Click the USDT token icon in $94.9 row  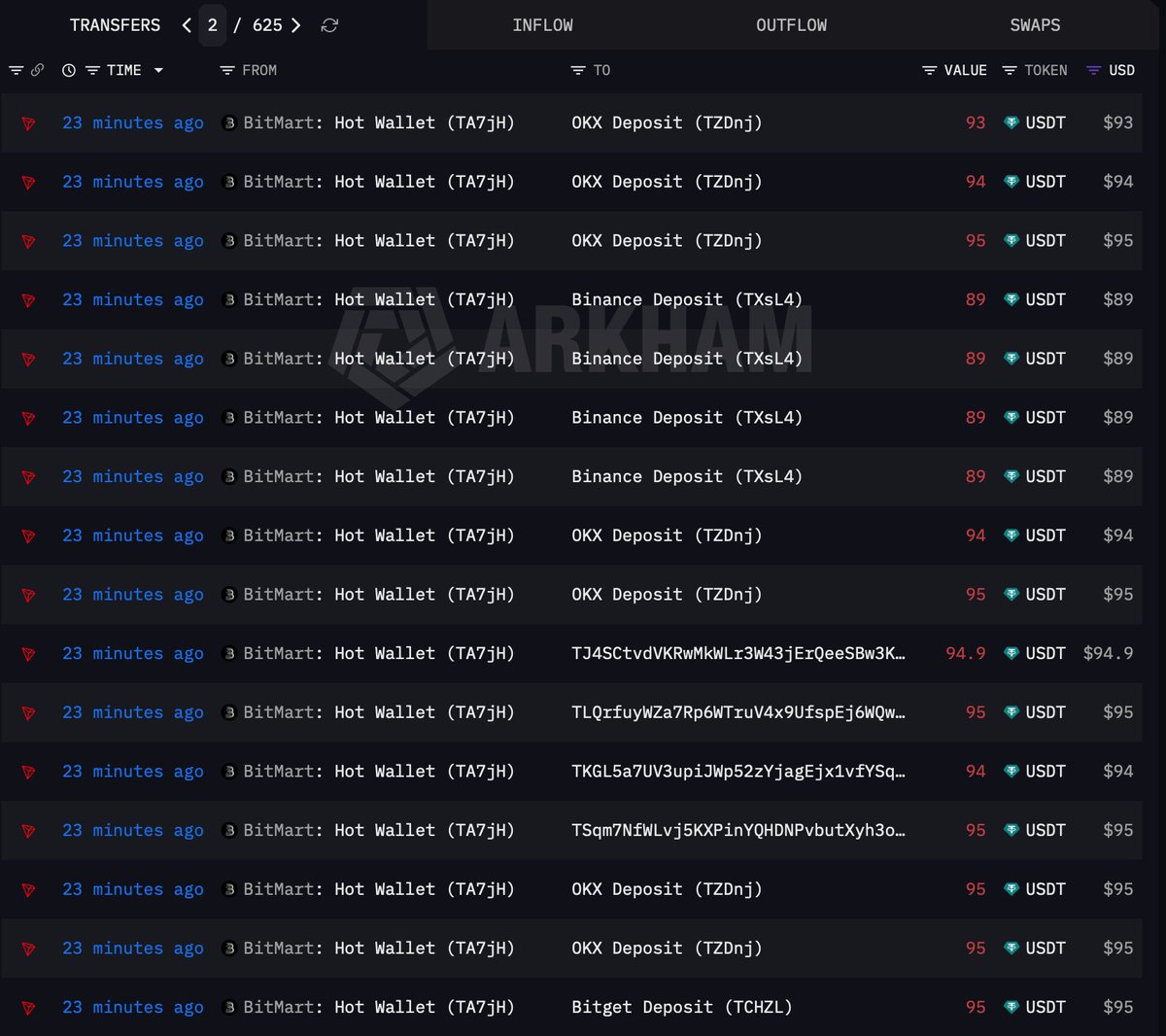tap(1012, 653)
